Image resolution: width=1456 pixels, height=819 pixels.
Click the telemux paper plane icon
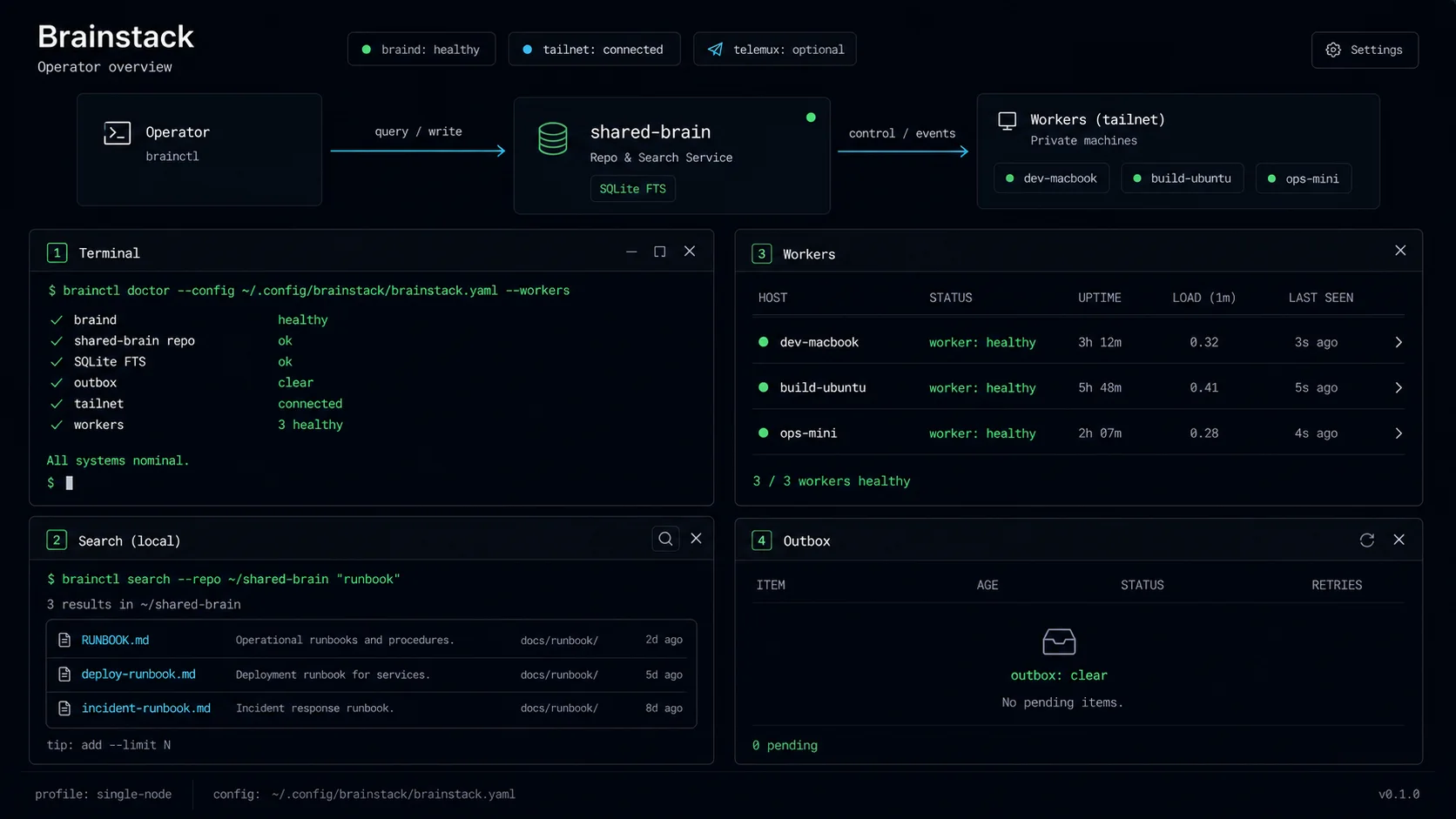click(715, 50)
